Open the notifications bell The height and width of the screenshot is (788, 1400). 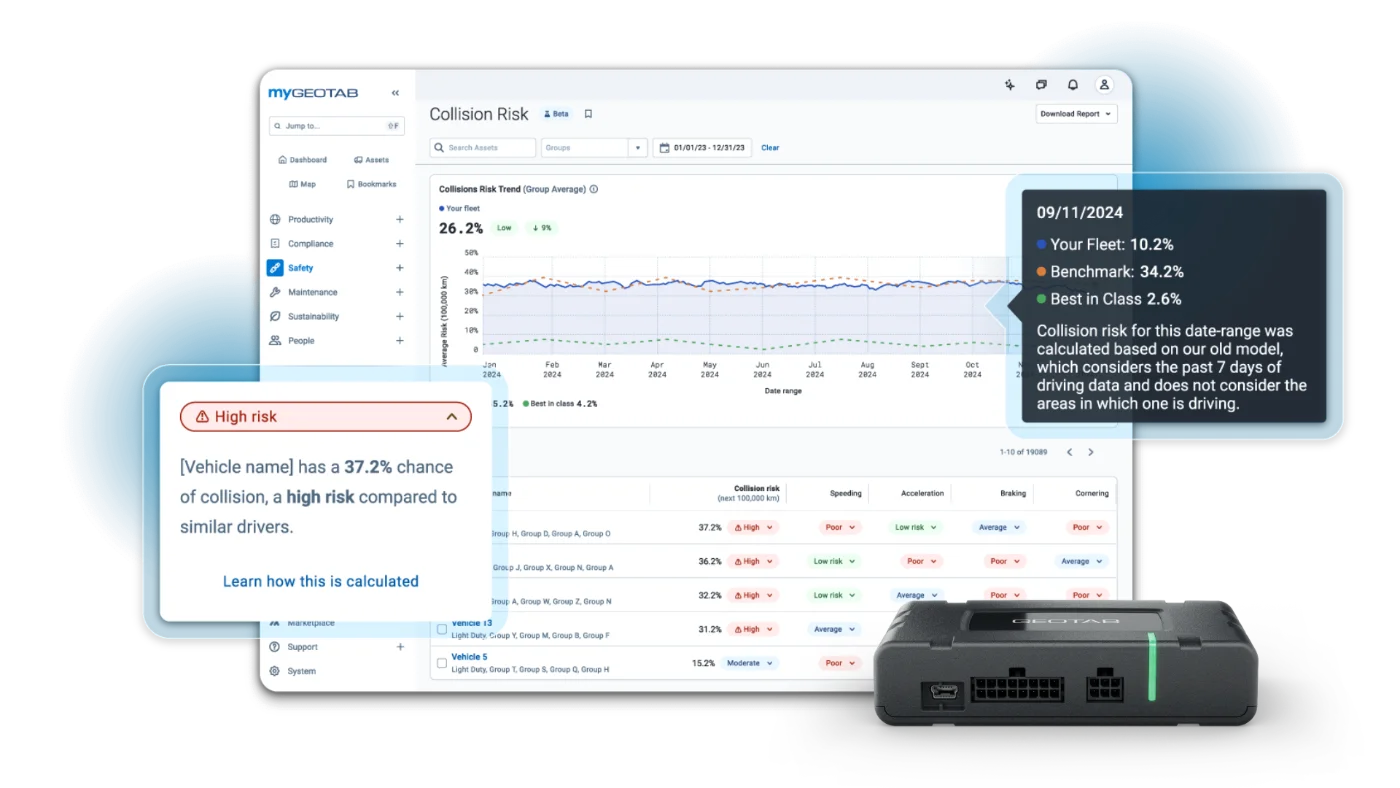(x=1073, y=85)
